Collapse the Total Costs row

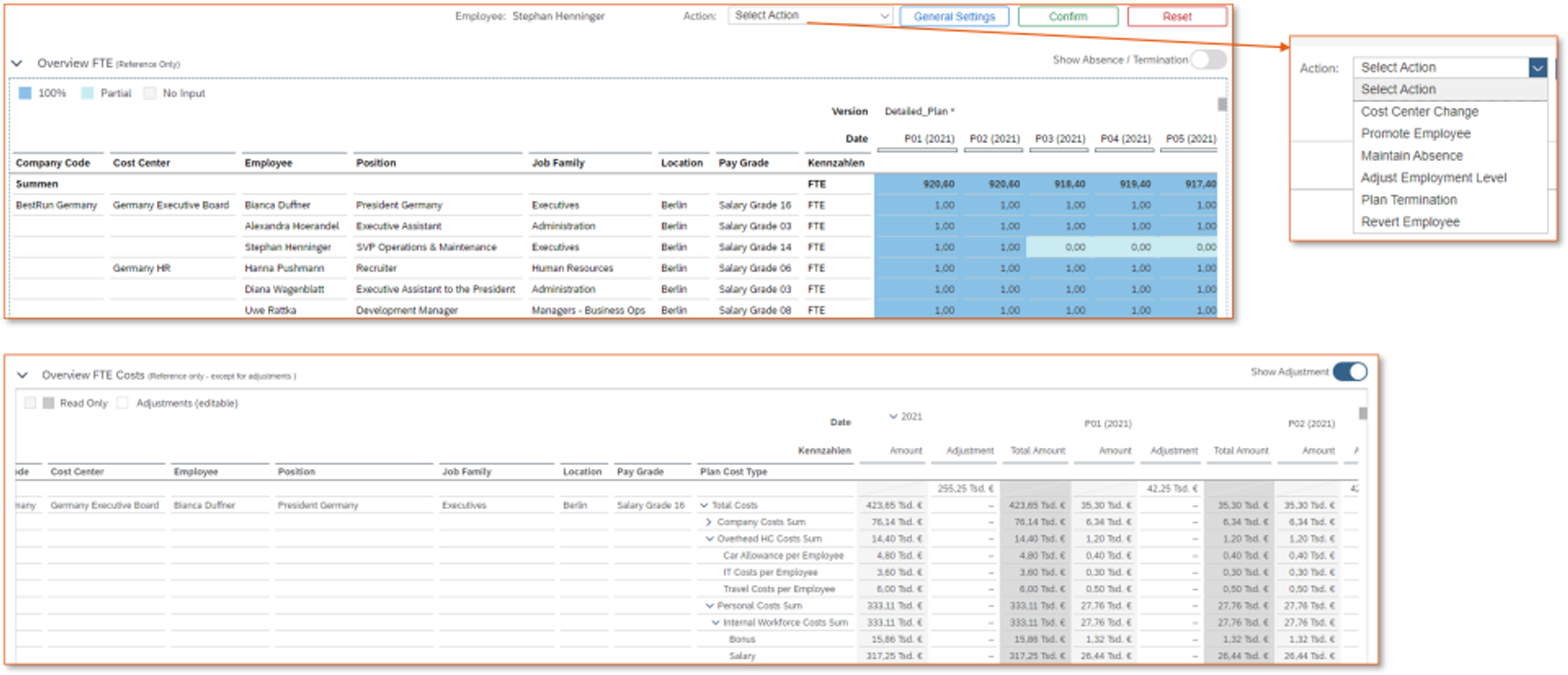point(704,505)
